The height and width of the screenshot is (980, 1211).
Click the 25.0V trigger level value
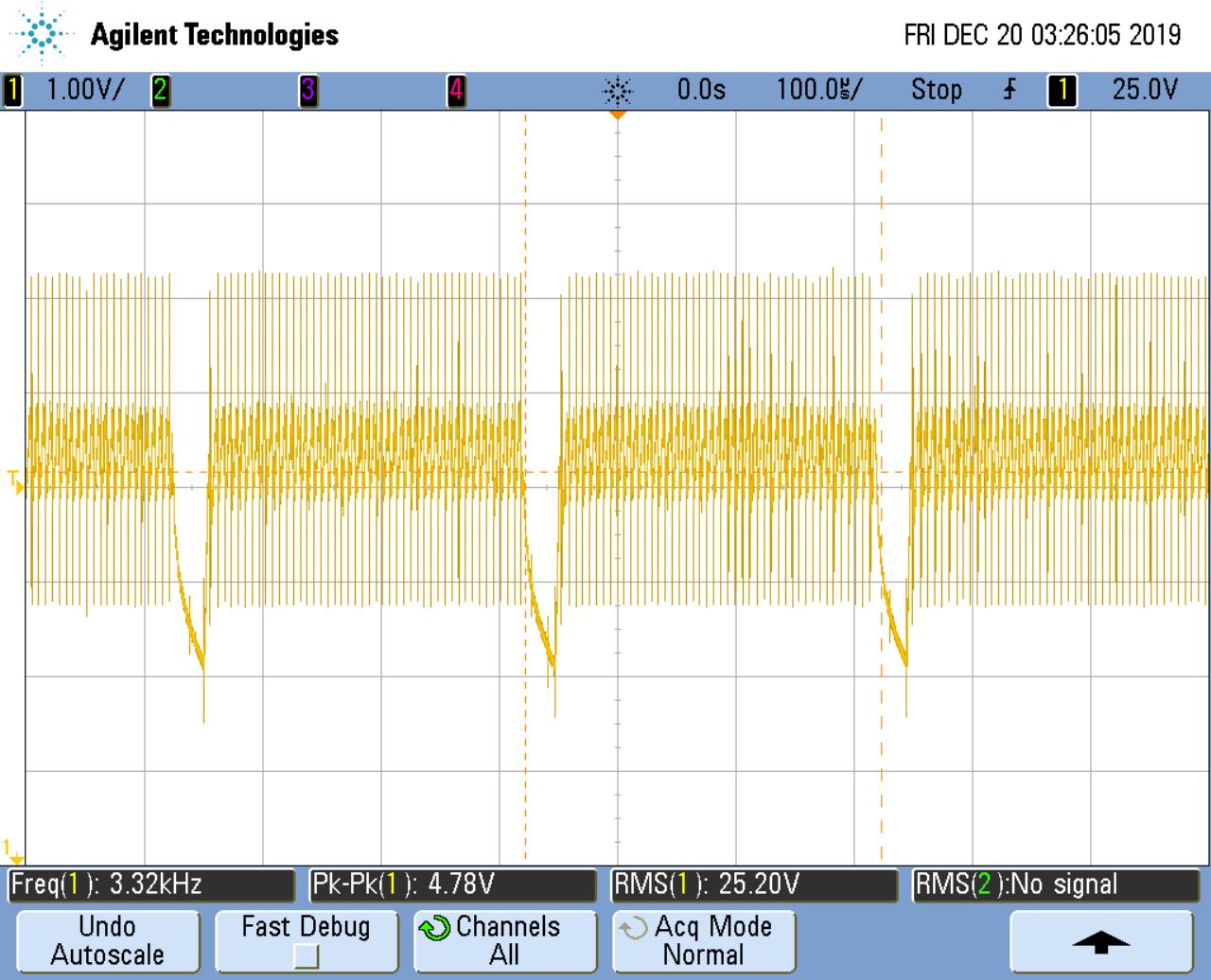[x=1145, y=91]
